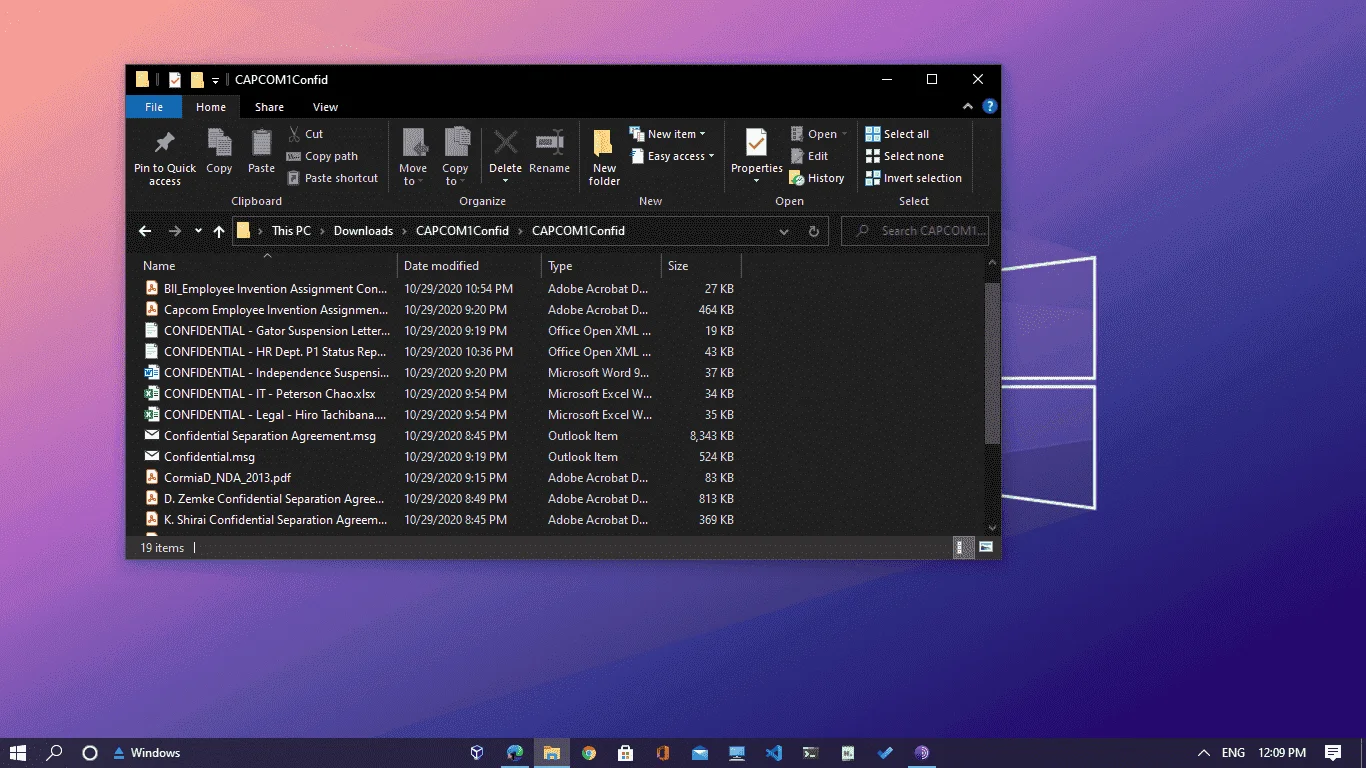Sort by the Date modified column
The image size is (1366, 768).
pos(470,266)
